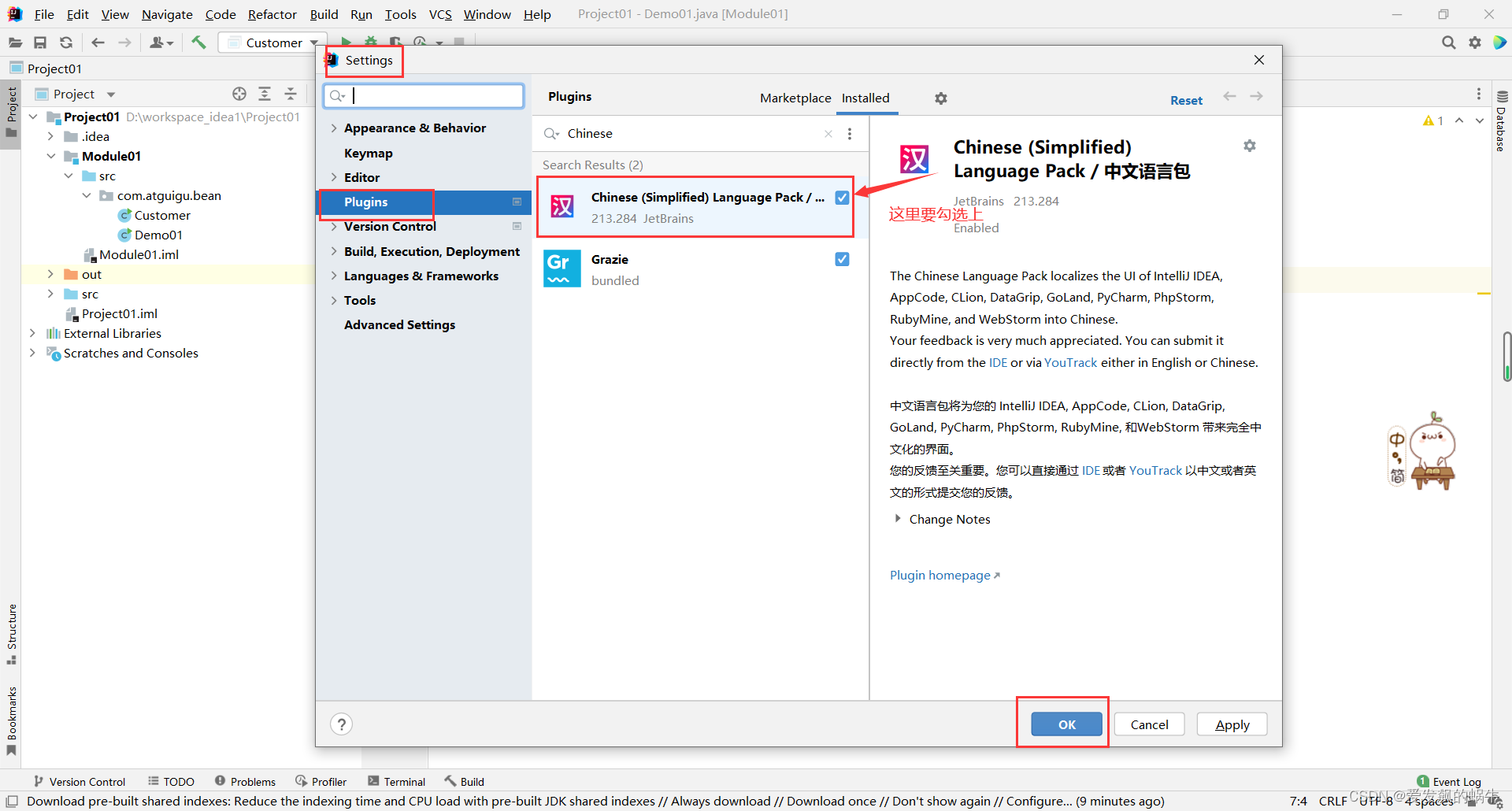
Task: Expand Version Control settings section
Action: coord(334,227)
